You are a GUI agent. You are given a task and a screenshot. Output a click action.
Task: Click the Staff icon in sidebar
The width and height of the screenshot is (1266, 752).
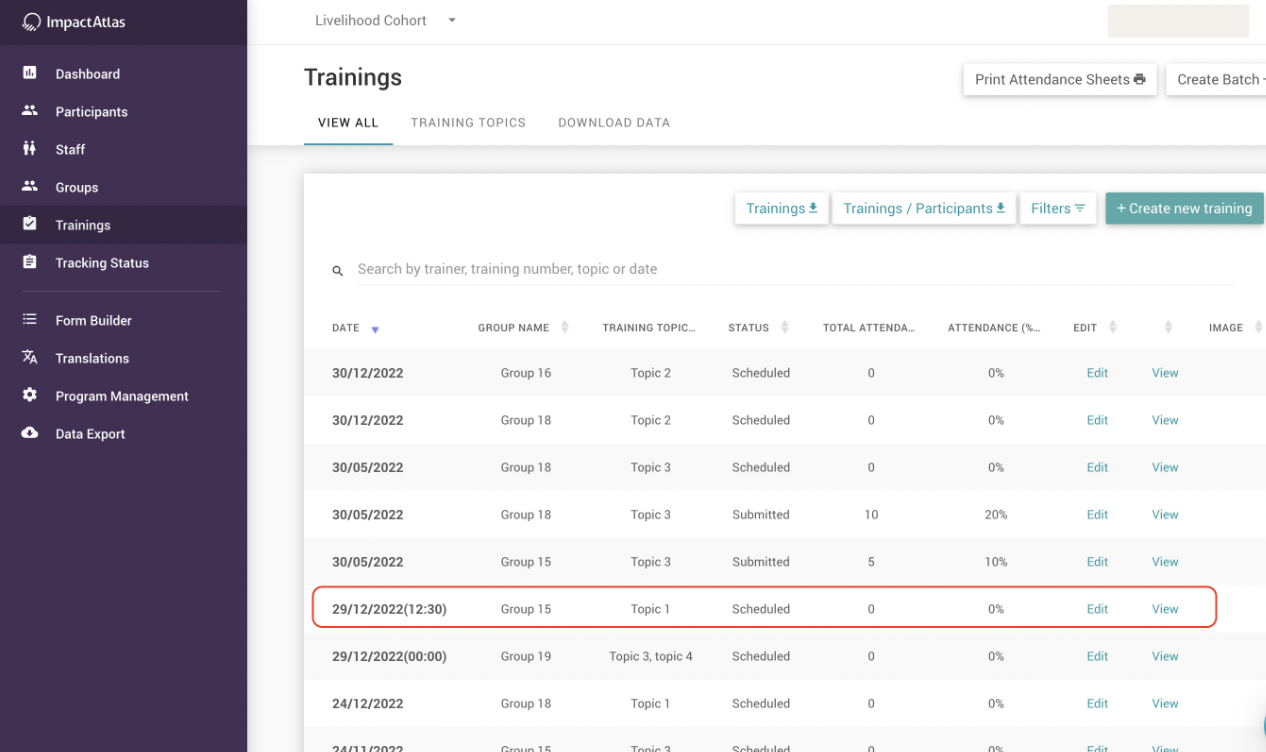[30, 149]
